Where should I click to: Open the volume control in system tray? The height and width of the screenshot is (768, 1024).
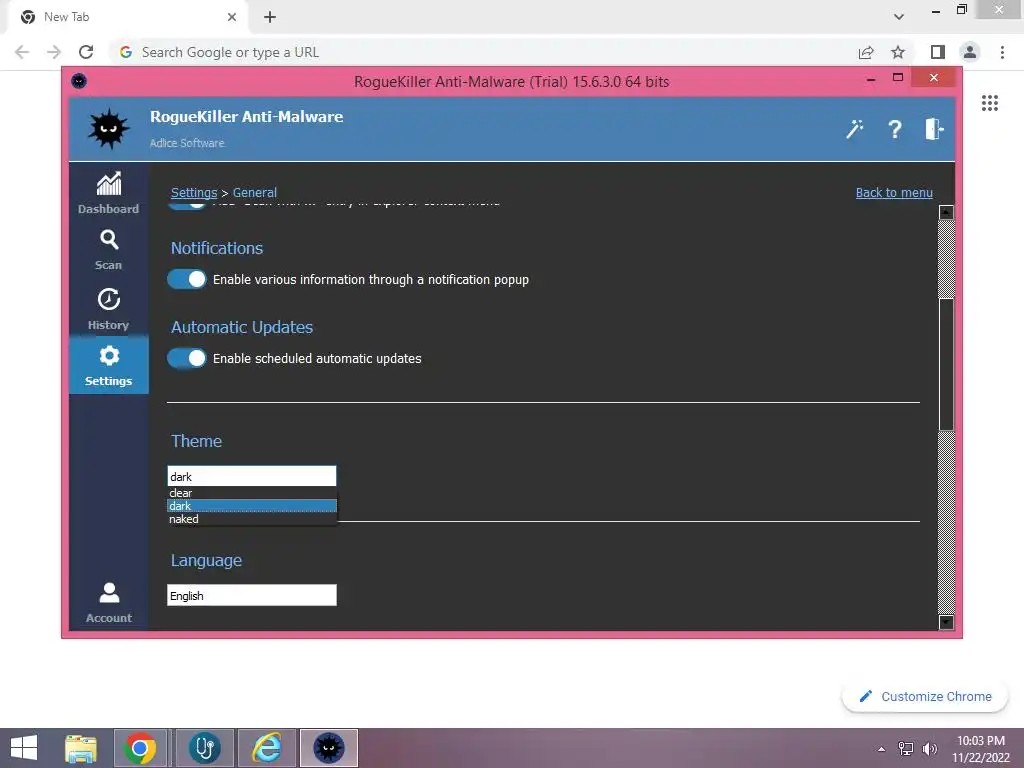[x=930, y=748]
